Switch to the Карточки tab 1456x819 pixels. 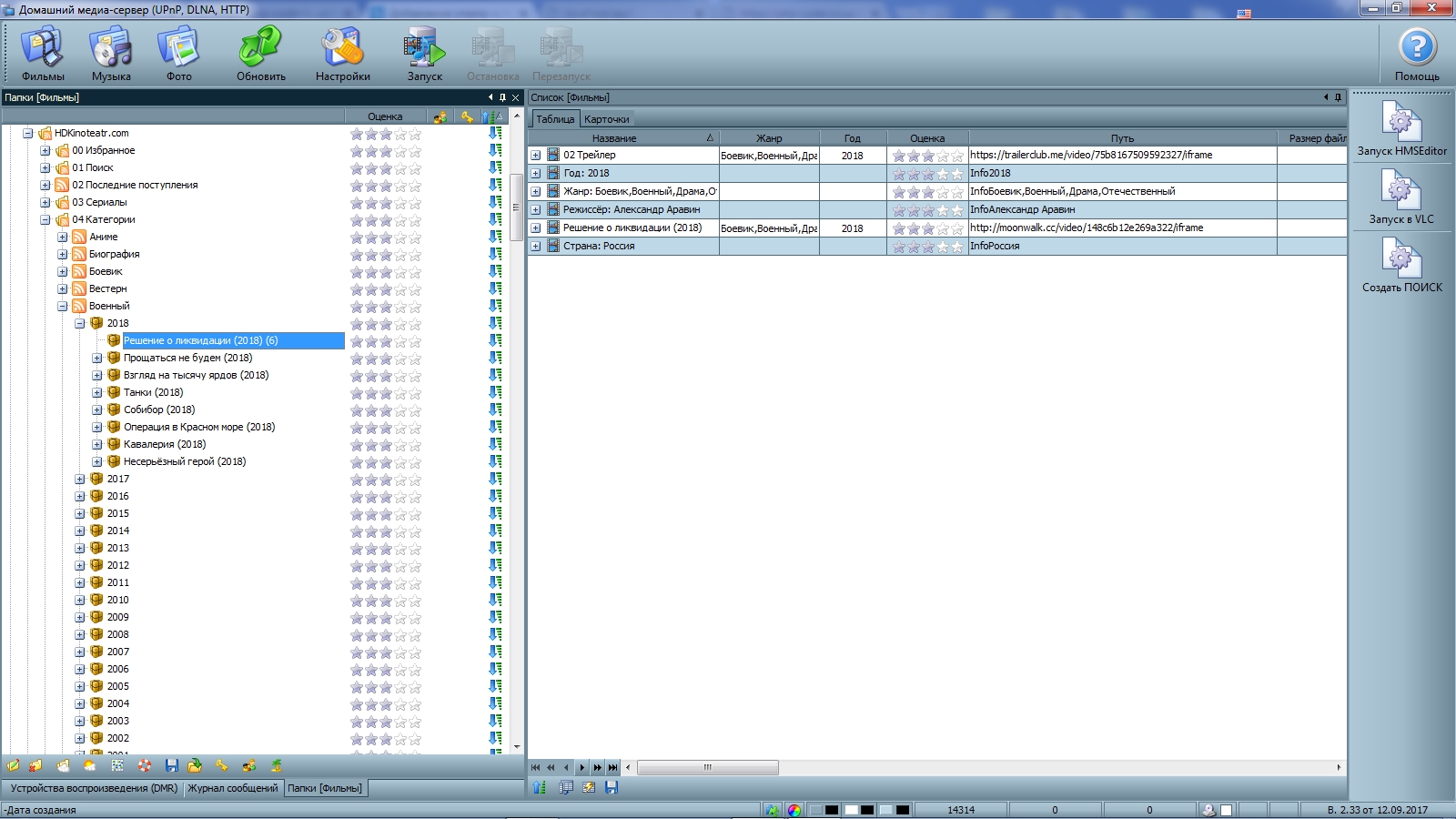pos(607,119)
